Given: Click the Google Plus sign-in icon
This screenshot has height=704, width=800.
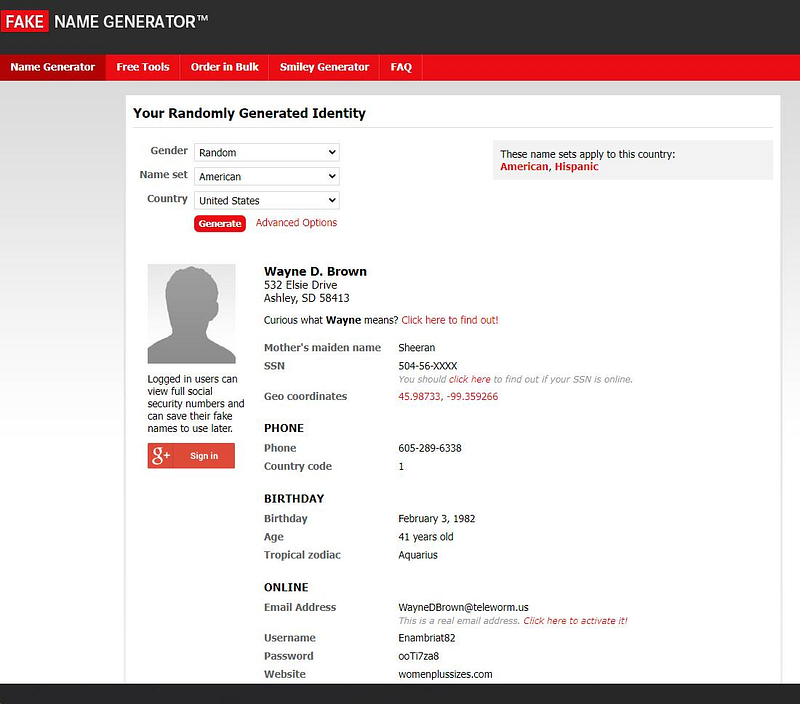Looking at the screenshot, I should [x=161, y=456].
